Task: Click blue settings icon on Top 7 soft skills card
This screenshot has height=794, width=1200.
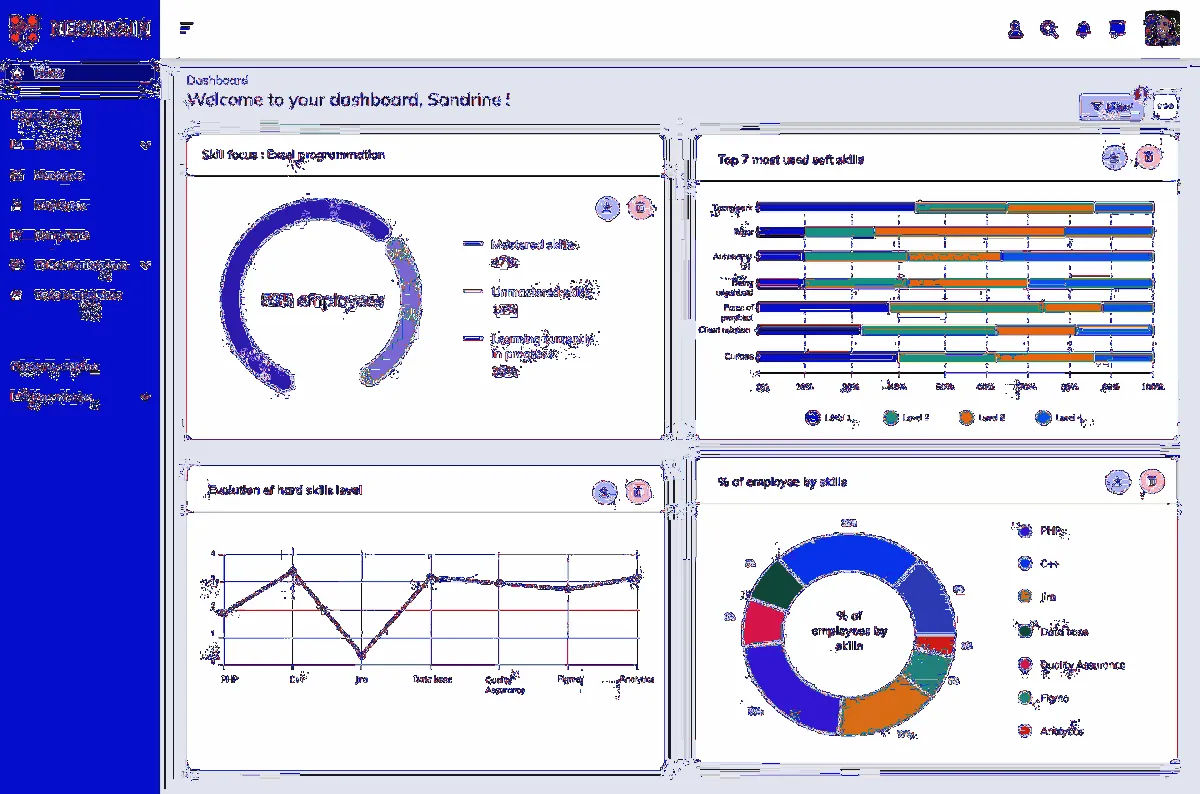Action: (x=1114, y=158)
